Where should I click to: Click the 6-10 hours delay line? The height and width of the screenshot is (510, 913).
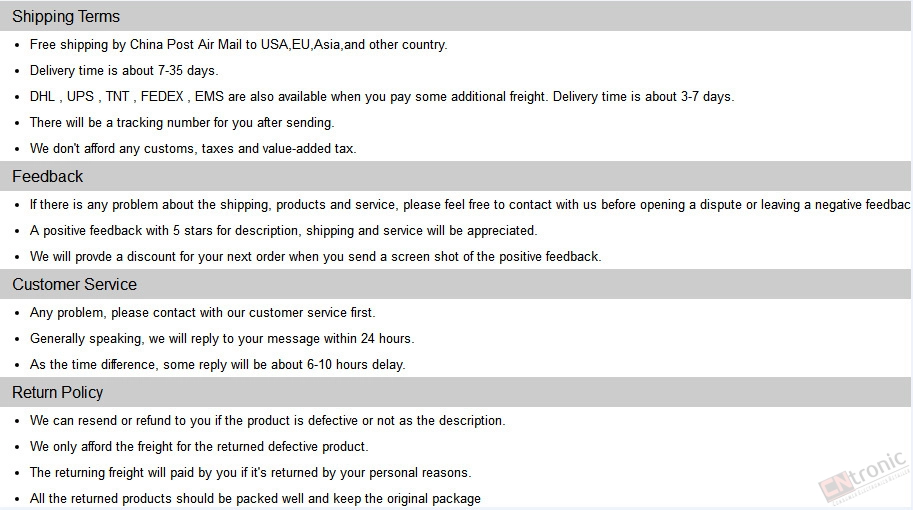(x=218, y=364)
